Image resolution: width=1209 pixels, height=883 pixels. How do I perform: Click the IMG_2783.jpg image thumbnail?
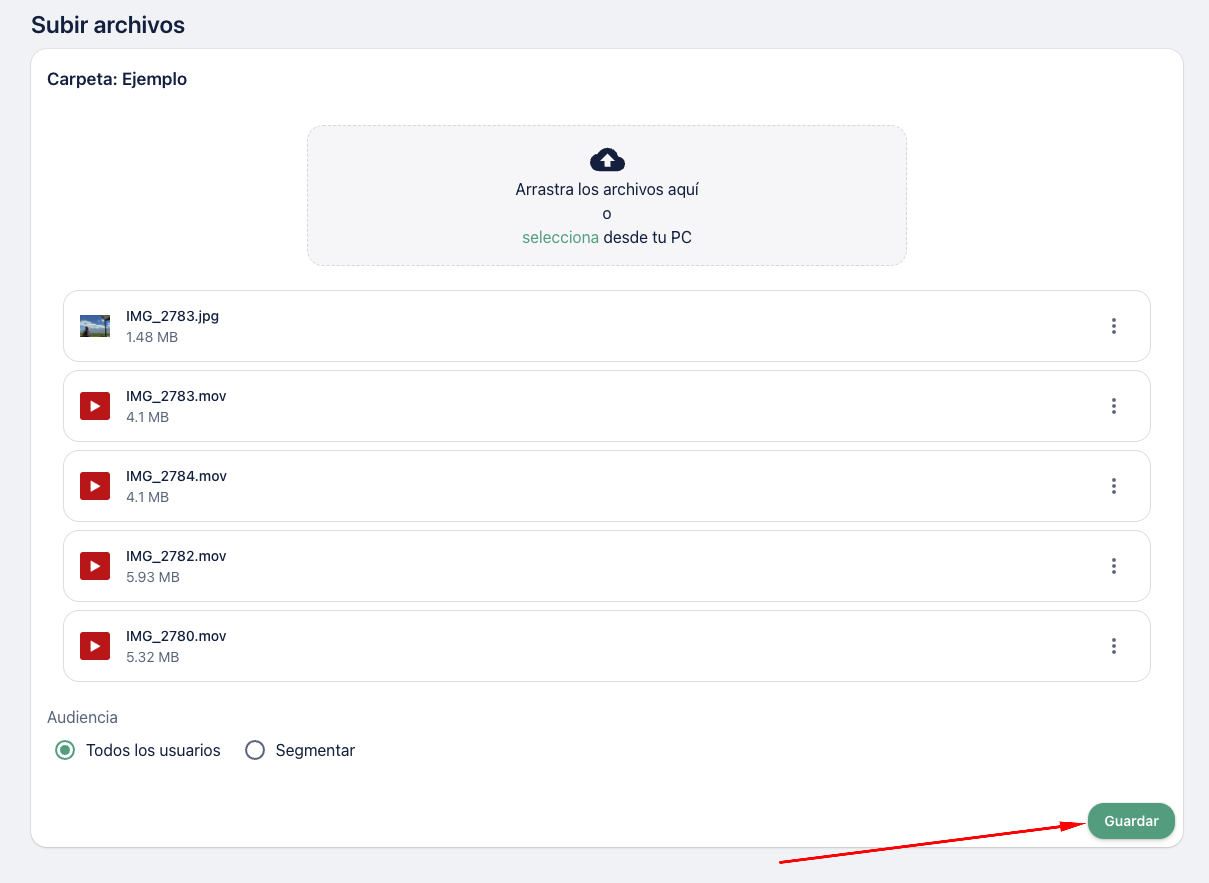coord(95,326)
